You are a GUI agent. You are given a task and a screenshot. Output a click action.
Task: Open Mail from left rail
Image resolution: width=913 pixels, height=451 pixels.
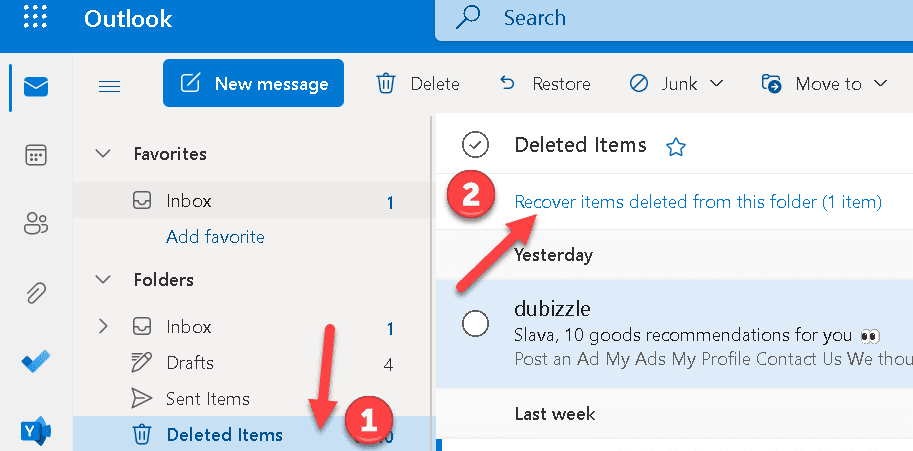pyautogui.click(x=36, y=88)
